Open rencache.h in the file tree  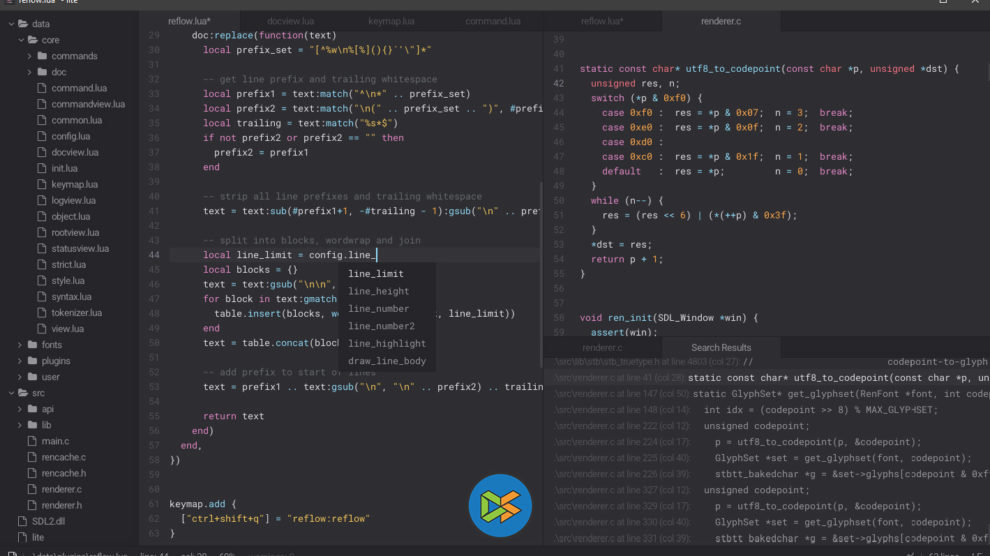coord(64,473)
